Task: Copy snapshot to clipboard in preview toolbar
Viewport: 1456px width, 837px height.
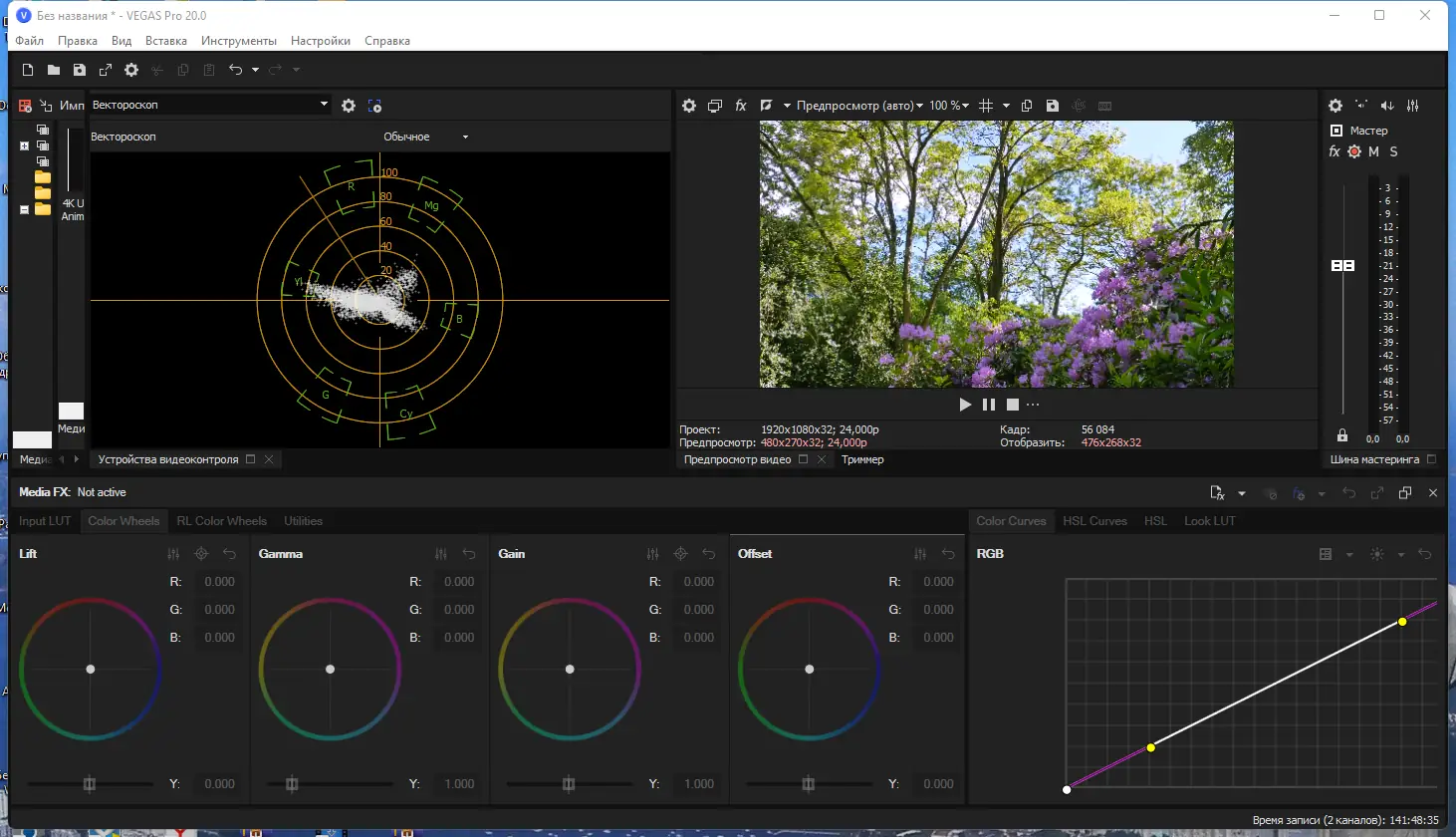Action: click(x=1027, y=106)
